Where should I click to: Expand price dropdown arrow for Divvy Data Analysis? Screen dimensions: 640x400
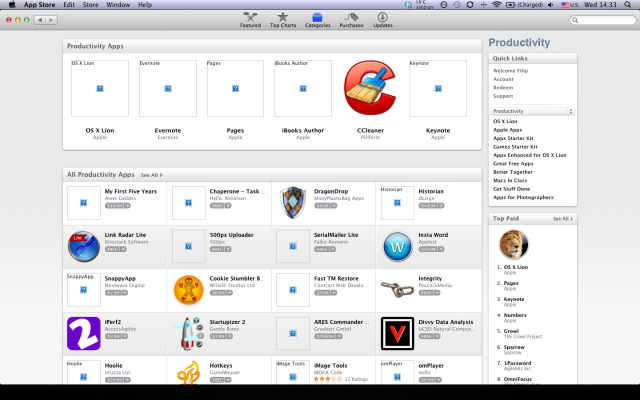(437, 336)
